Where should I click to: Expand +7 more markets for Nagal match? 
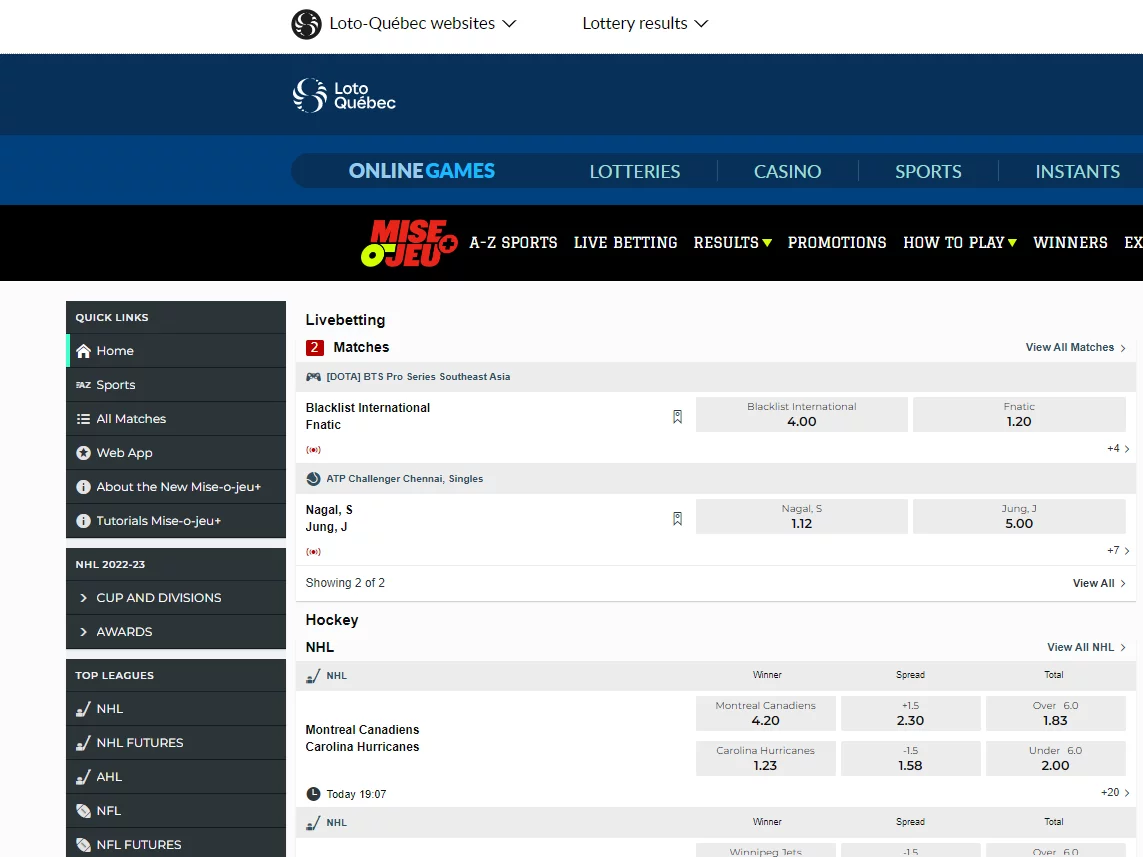1118,551
